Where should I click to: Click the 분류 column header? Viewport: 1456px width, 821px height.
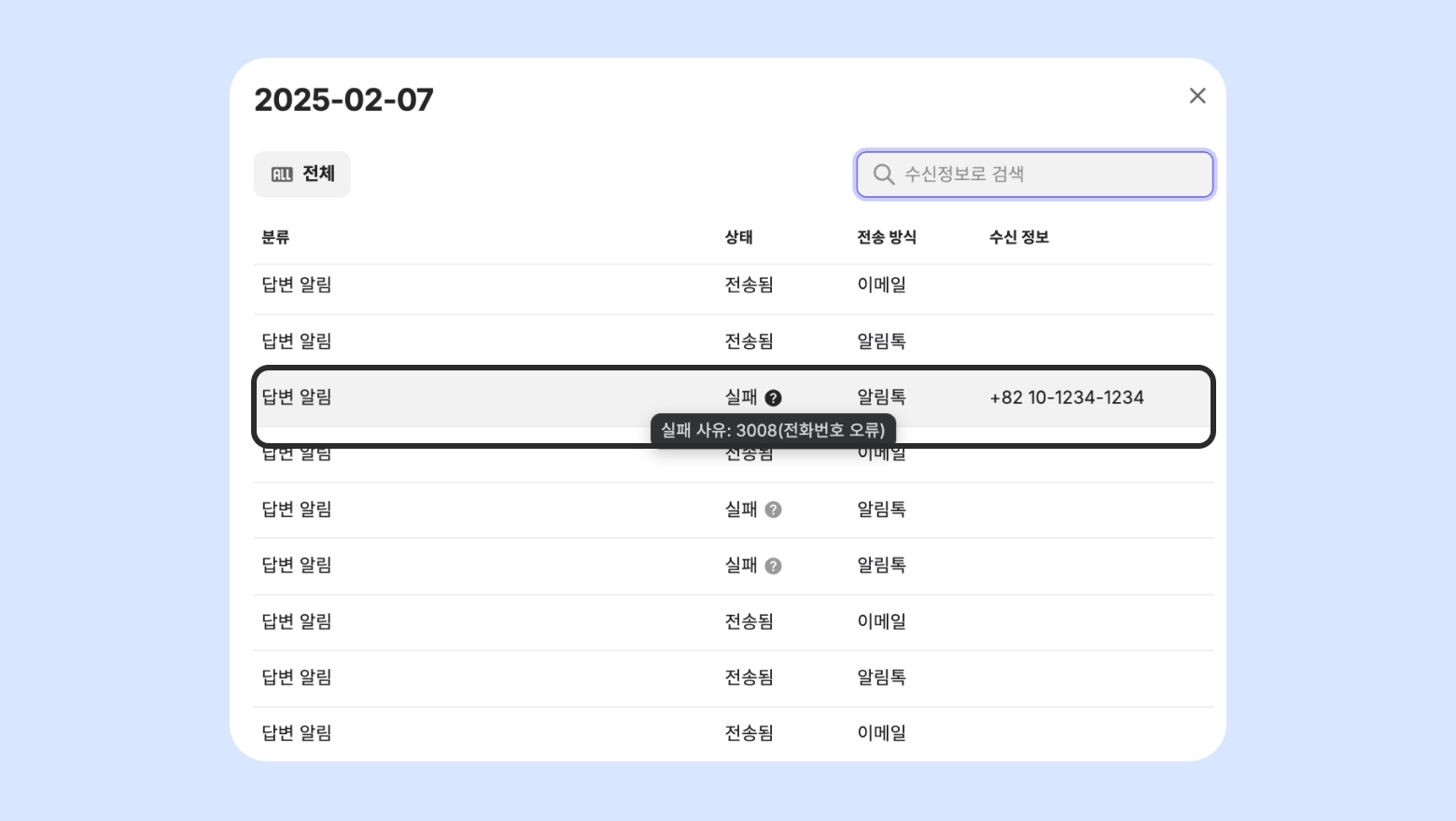tap(275, 237)
